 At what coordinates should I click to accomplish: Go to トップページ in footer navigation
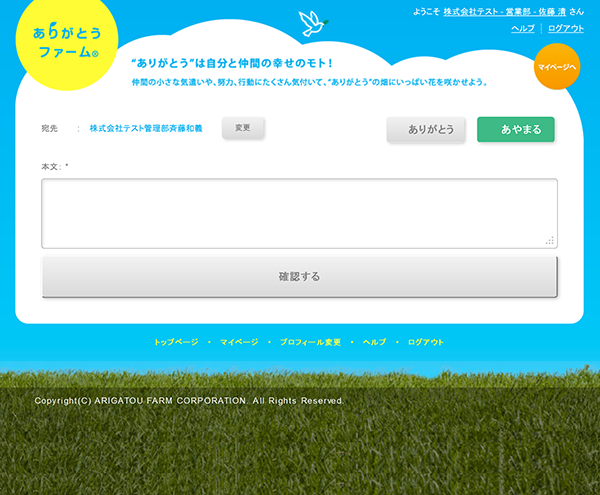point(176,342)
